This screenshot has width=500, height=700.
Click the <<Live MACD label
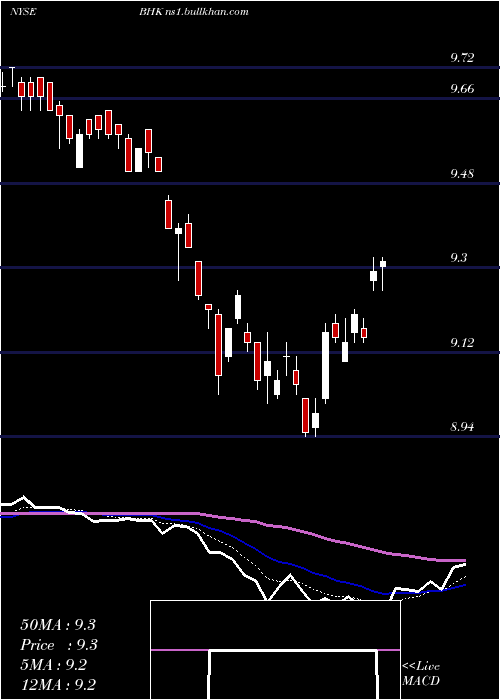click(421, 673)
